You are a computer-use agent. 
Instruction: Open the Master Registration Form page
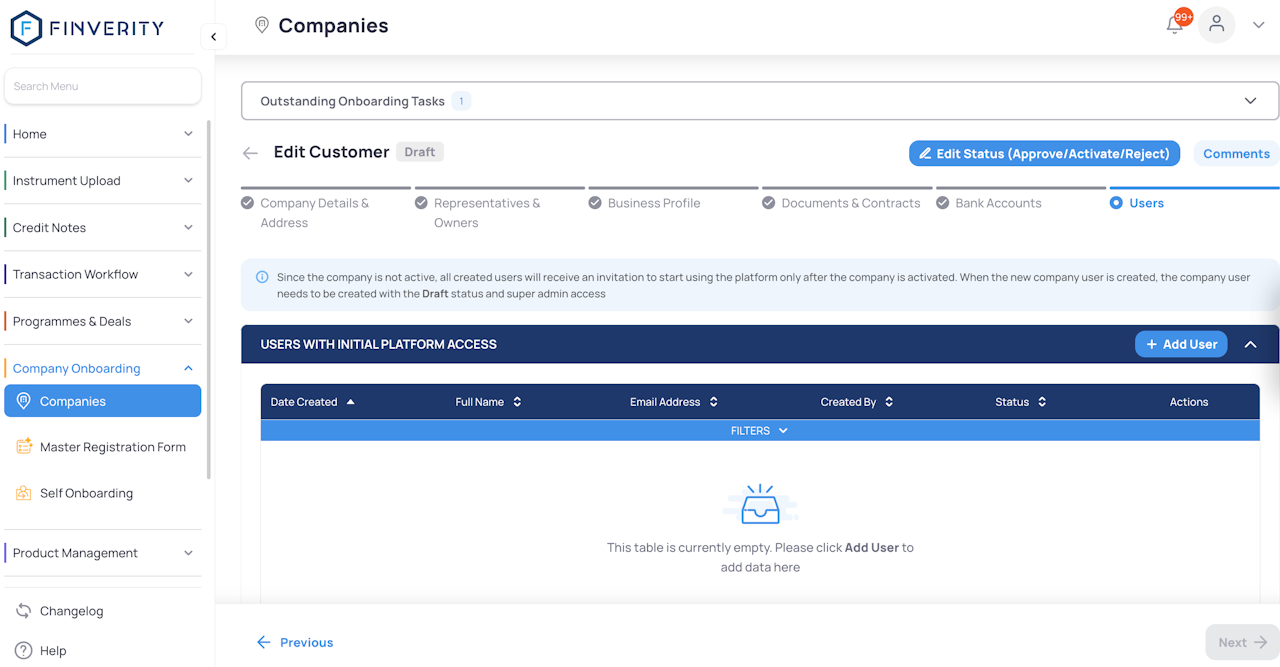tap(112, 447)
